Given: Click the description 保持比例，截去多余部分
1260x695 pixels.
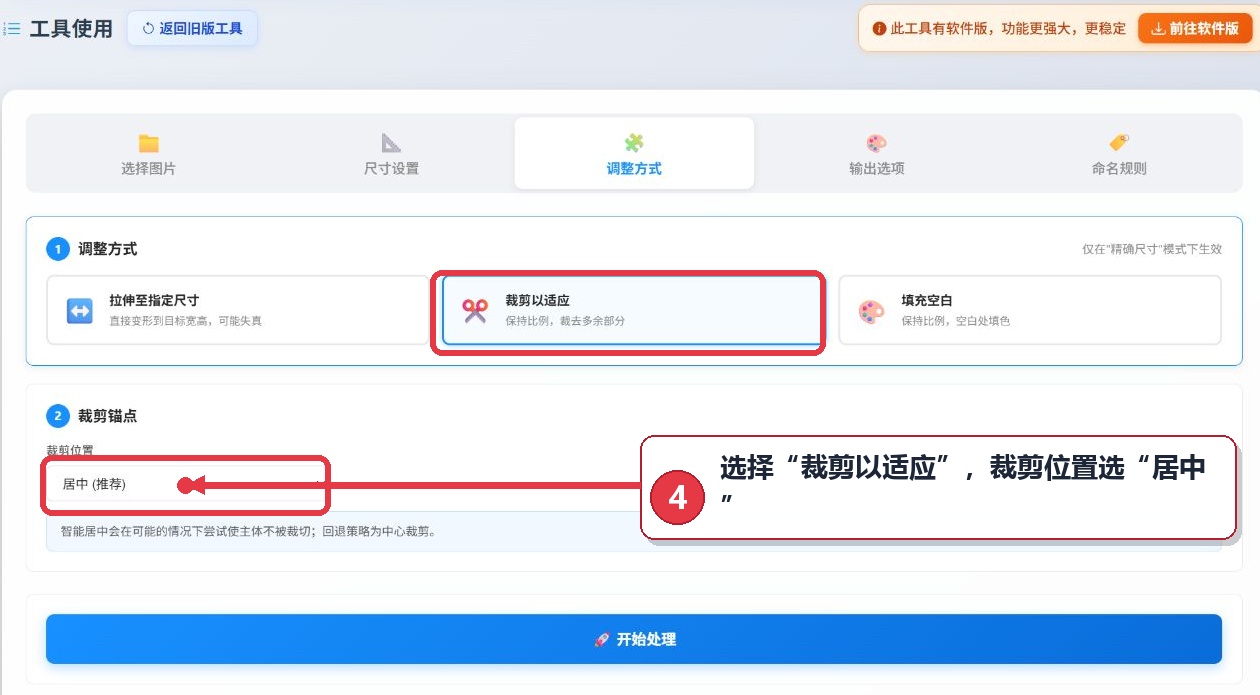Looking at the screenshot, I should (565, 321).
